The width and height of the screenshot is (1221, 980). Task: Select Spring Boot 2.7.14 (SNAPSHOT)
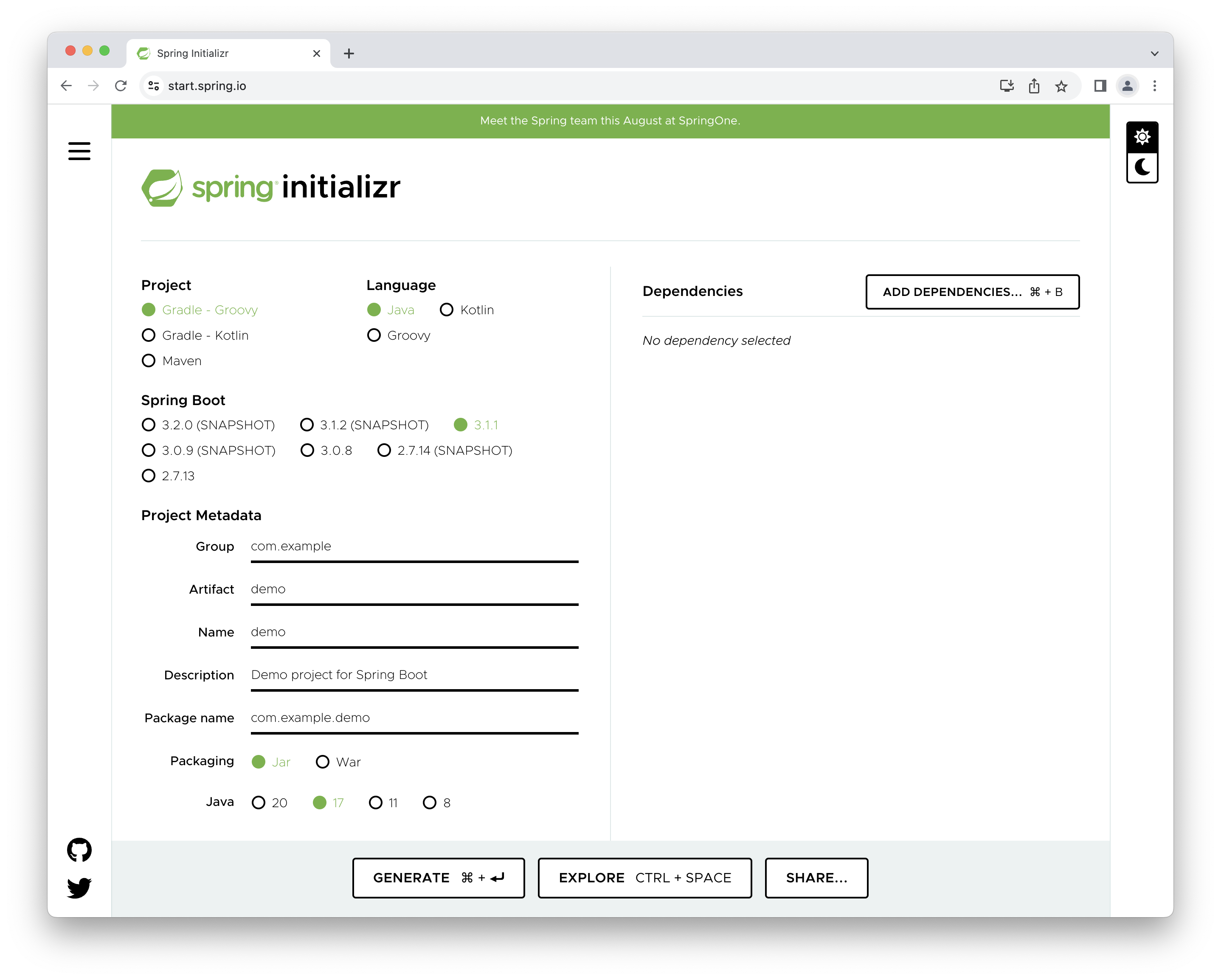coord(445,451)
